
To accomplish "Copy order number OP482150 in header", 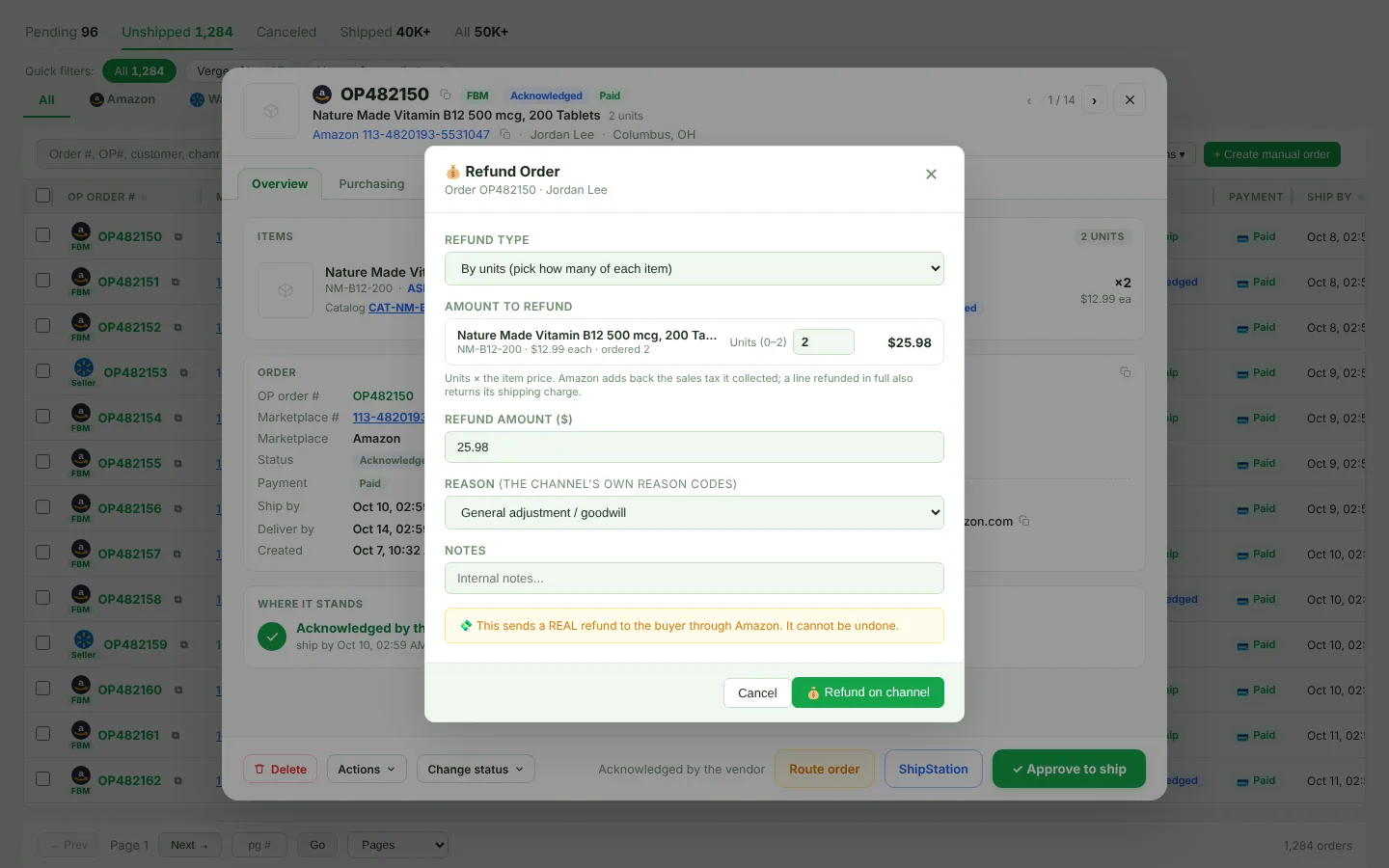I will click(446, 95).
